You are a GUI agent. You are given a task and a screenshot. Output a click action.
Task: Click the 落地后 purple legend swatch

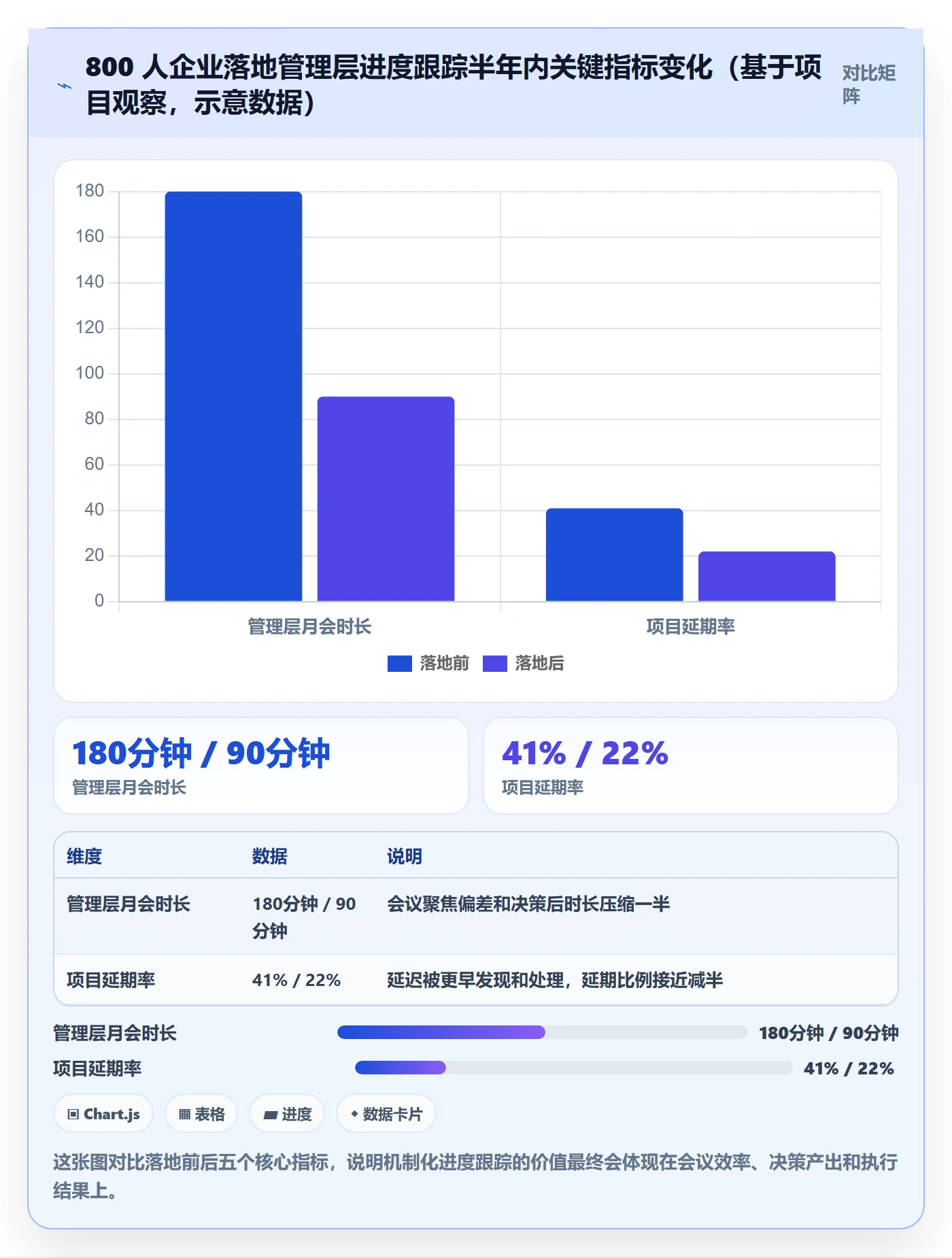pyautogui.click(x=494, y=664)
